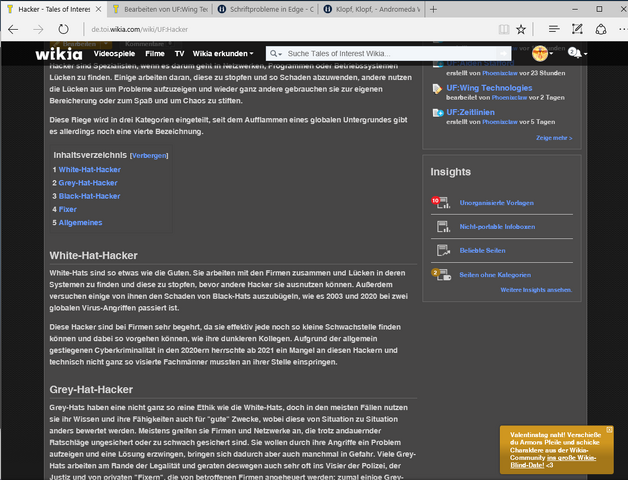Image resolution: width=628 pixels, height=480 pixels.
Task: Open Phoenixclaw profile in the 23 Stunden entry
Action: (499, 73)
